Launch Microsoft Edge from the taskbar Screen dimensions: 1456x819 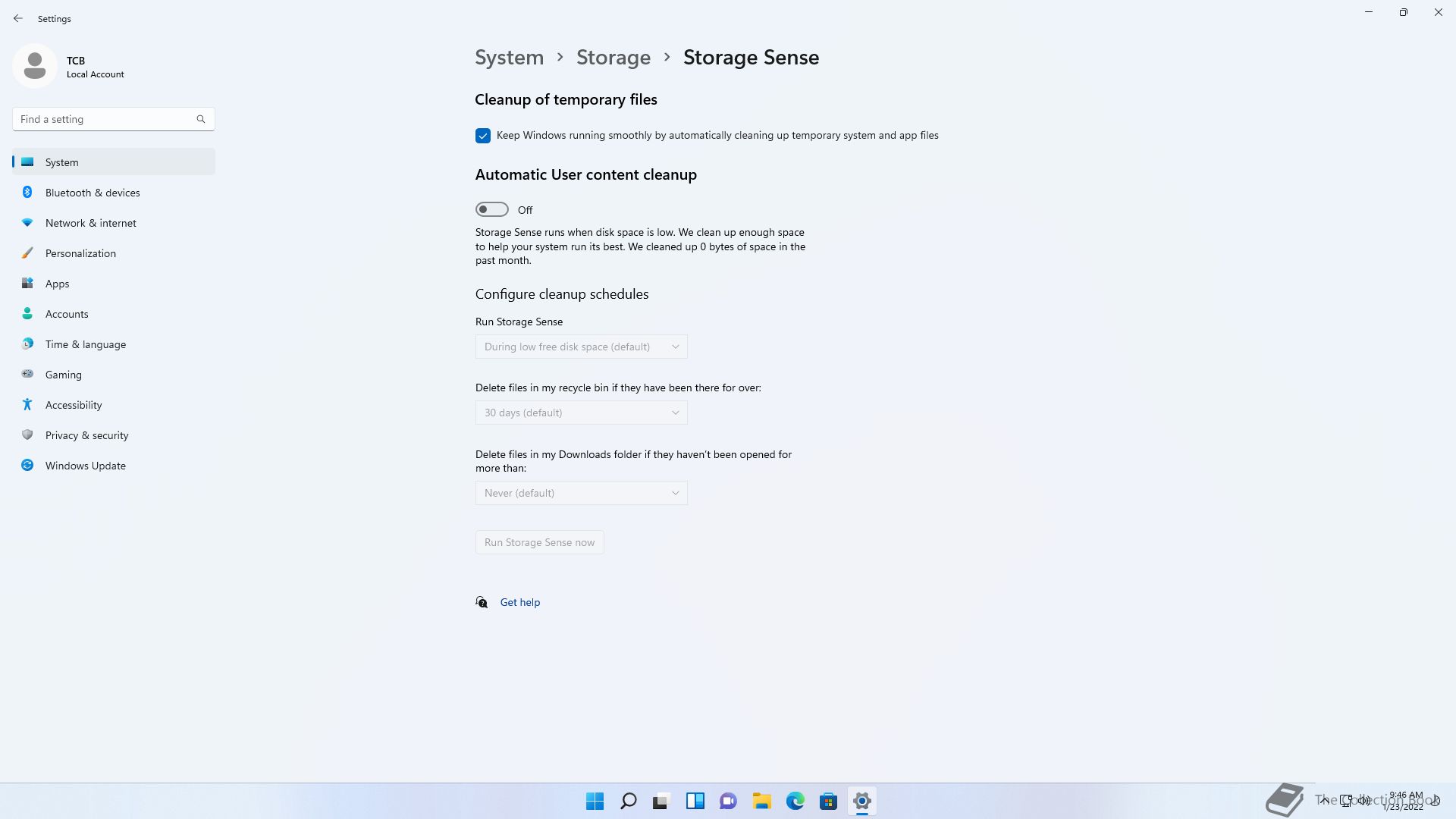point(795,801)
